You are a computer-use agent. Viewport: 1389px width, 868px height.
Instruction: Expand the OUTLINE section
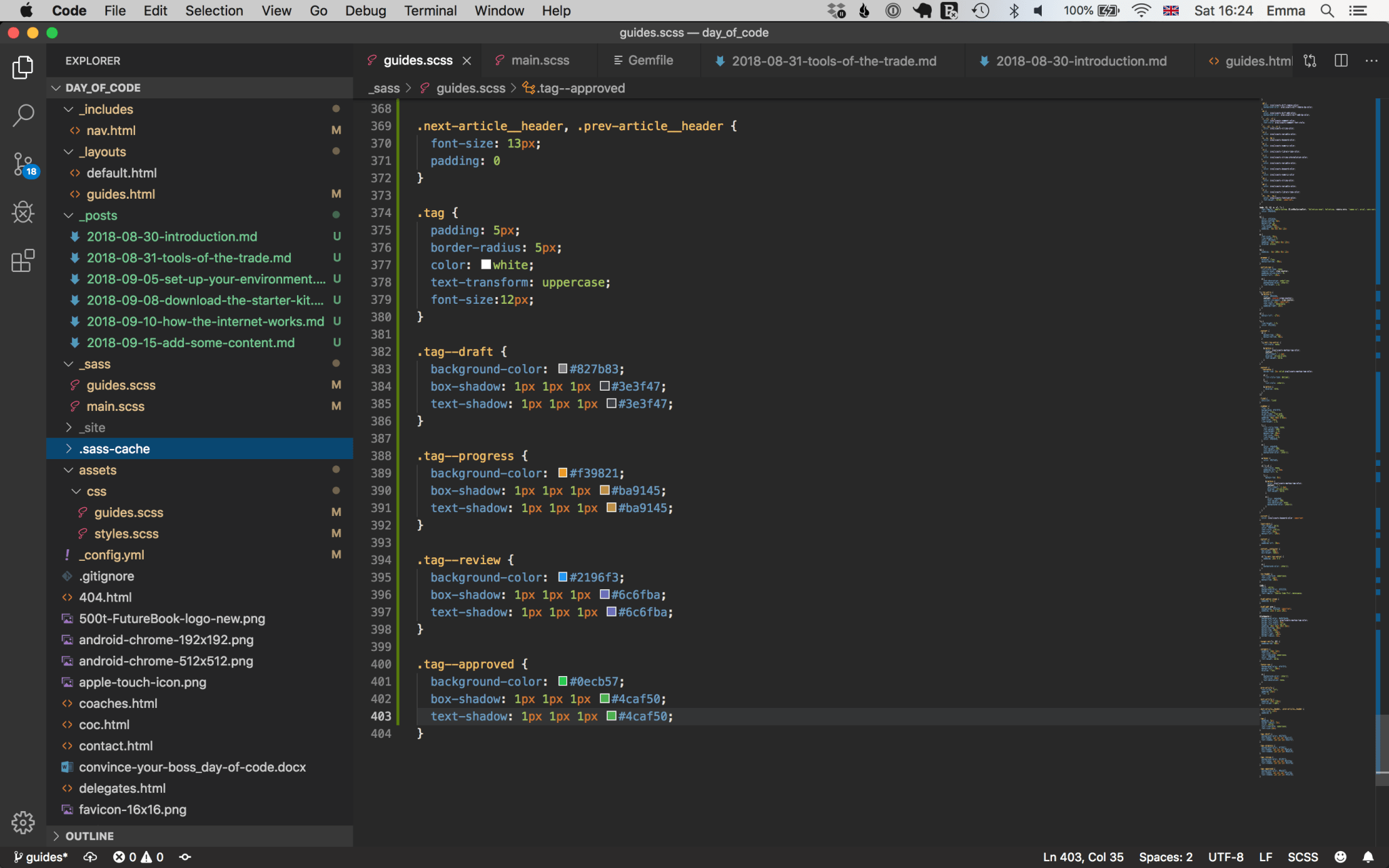coord(90,836)
